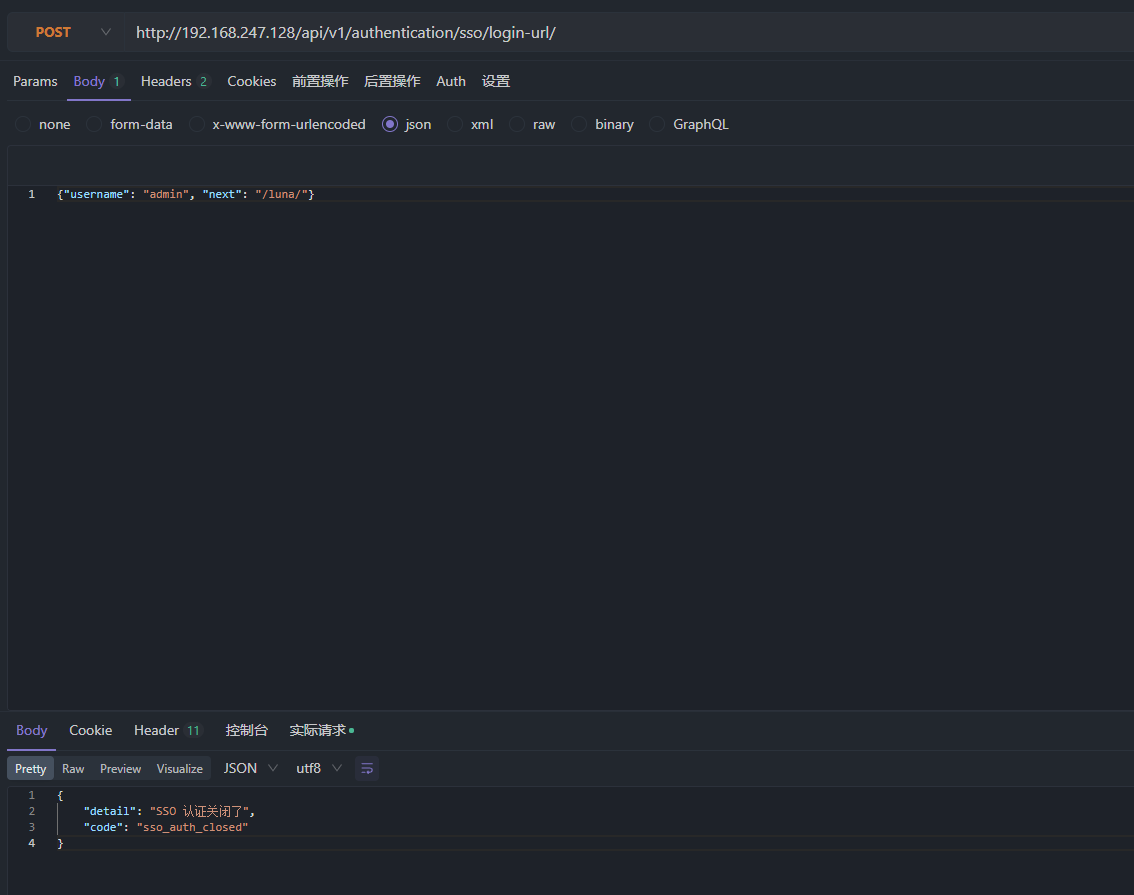Select the xml body type
The width and height of the screenshot is (1134, 895).
tap(471, 123)
